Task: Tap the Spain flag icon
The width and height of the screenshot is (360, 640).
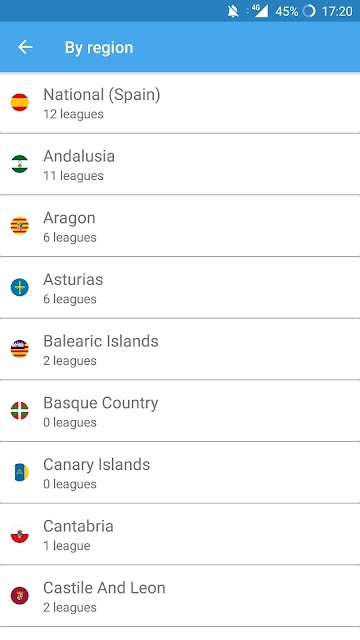Action: click(20, 102)
